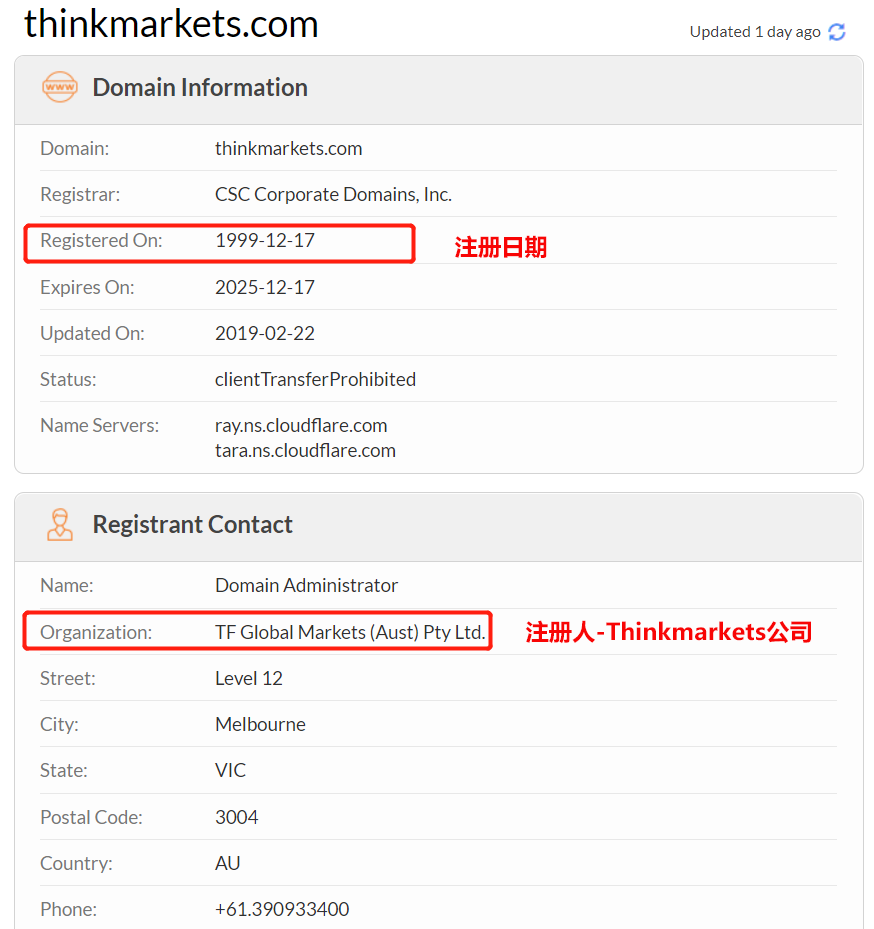
Task: Select the postal code 3004
Action: pyautogui.click(x=236, y=817)
